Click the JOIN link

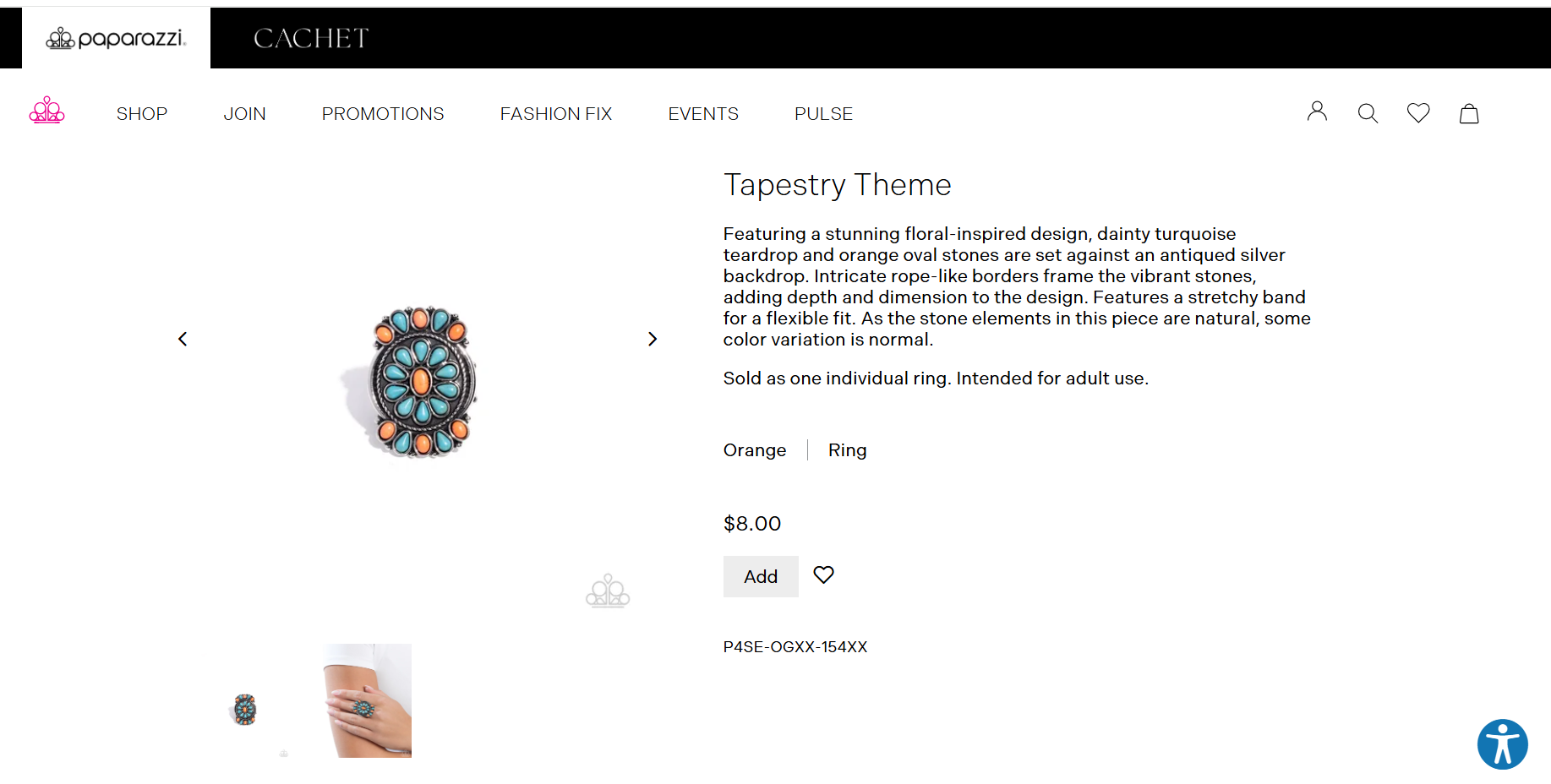[x=244, y=114]
